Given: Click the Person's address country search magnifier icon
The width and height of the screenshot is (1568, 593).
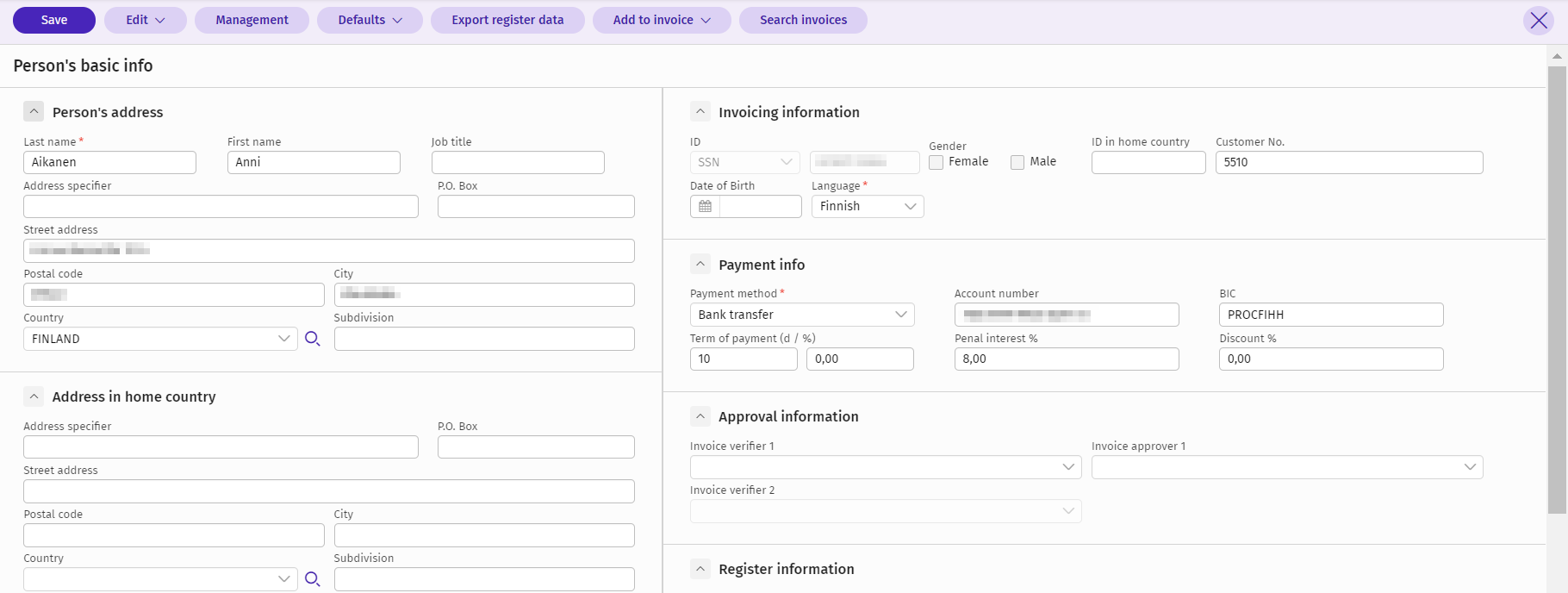Looking at the screenshot, I should tap(313, 339).
